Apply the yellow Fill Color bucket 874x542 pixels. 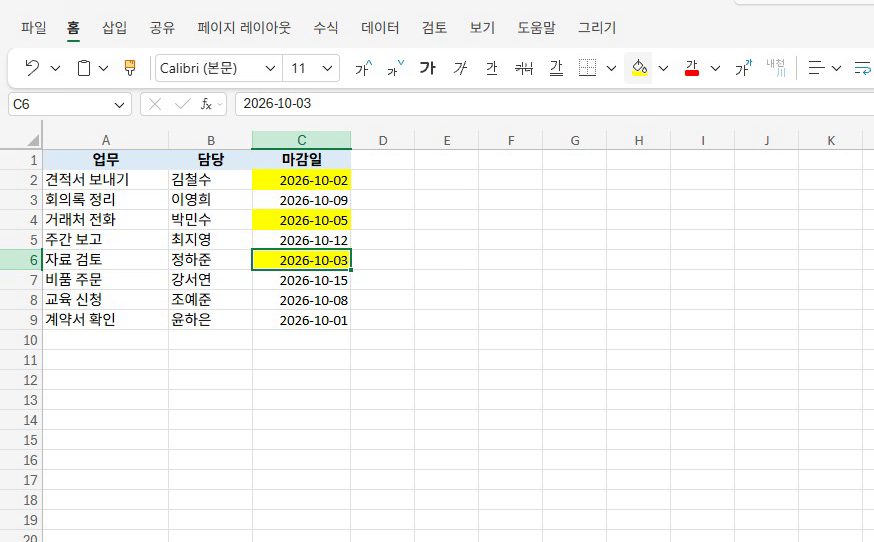(x=639, y=68)
